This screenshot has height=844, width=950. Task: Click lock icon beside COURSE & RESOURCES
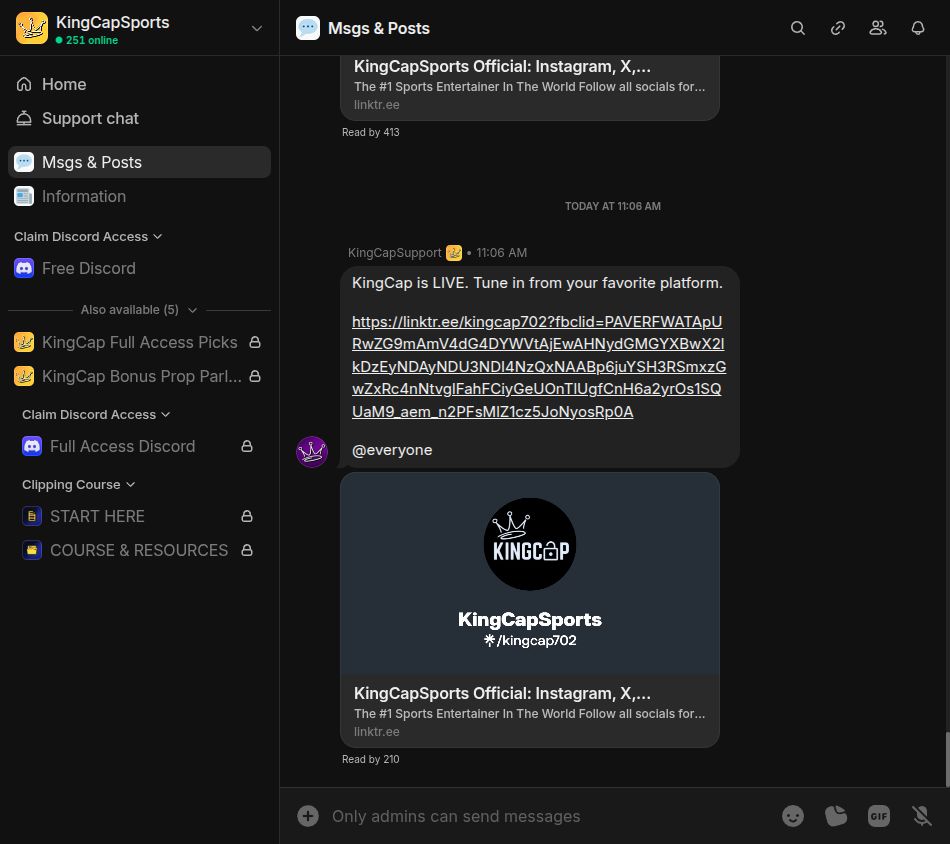click(247, 550)
